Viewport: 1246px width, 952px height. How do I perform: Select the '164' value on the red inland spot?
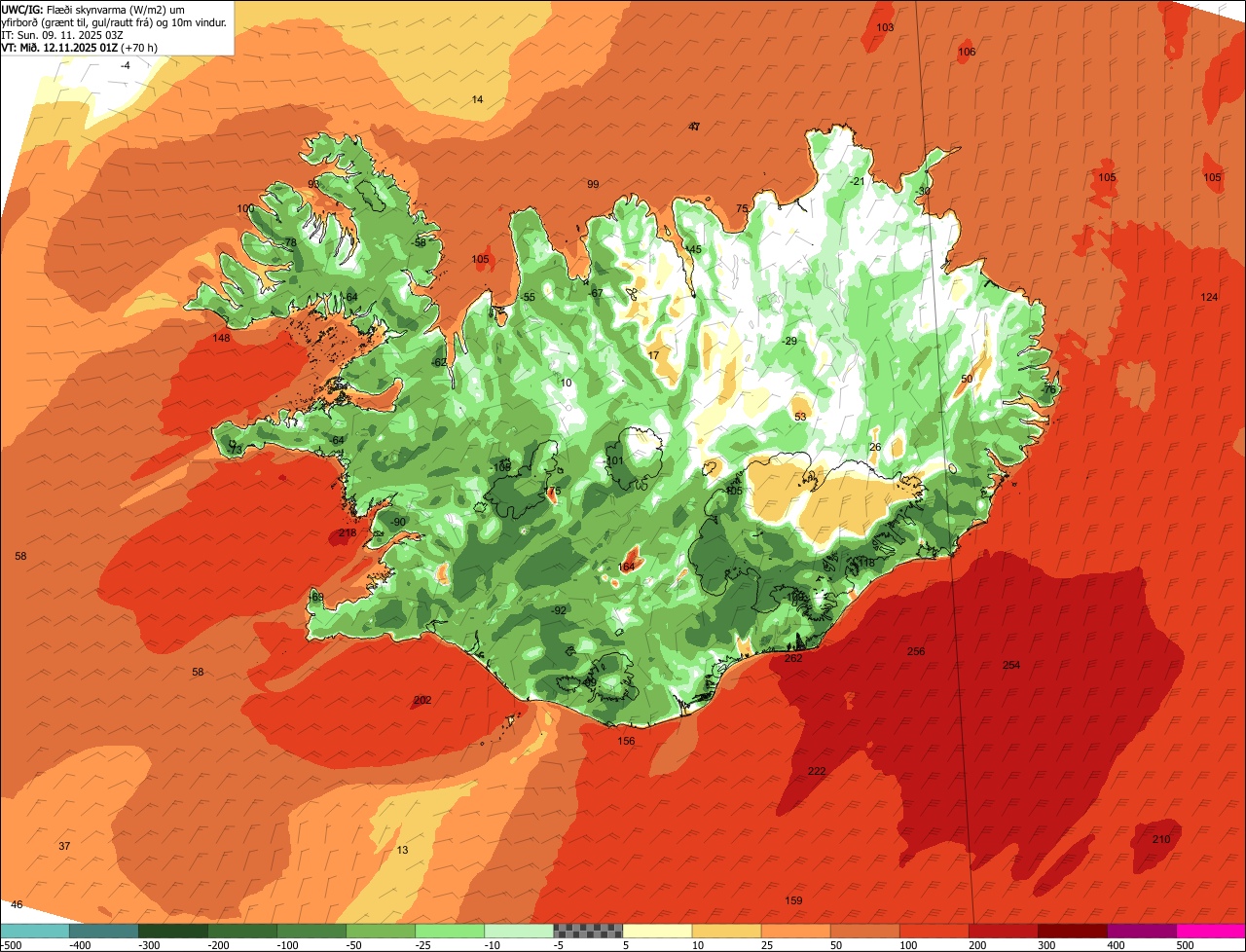click(x=627, y=567)
